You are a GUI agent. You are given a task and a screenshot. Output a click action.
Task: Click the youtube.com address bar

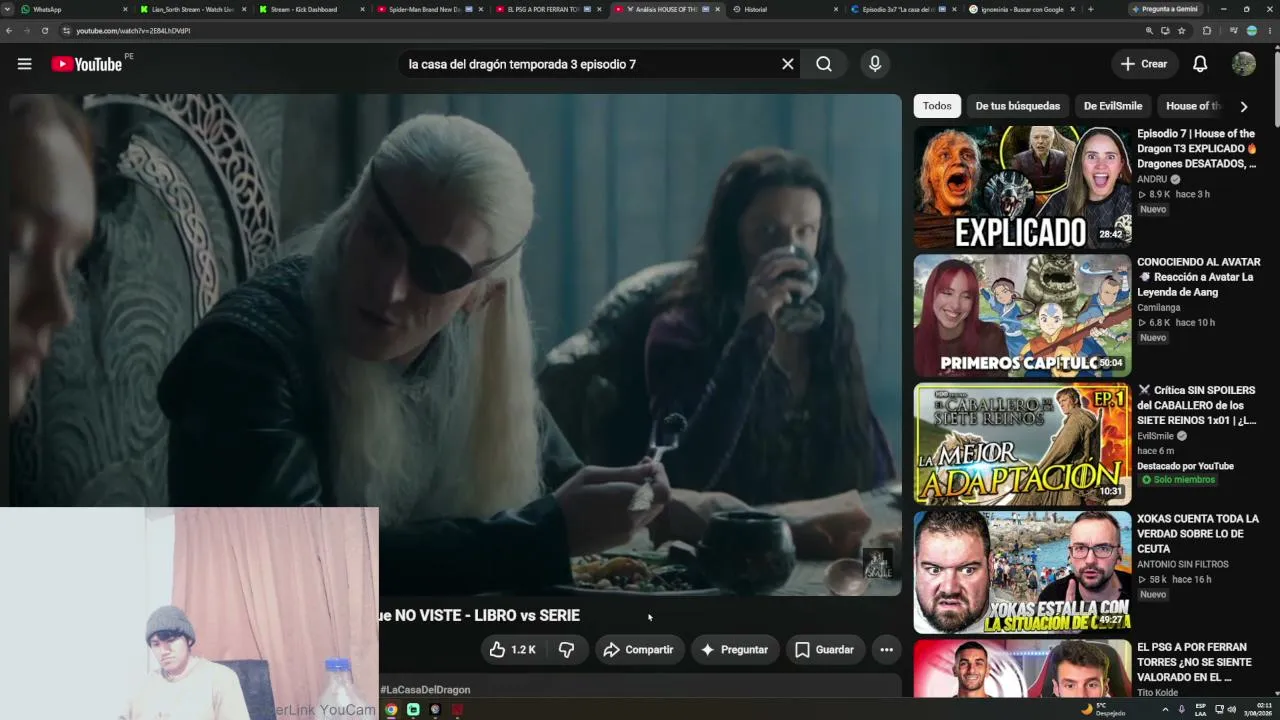point(600,31)
